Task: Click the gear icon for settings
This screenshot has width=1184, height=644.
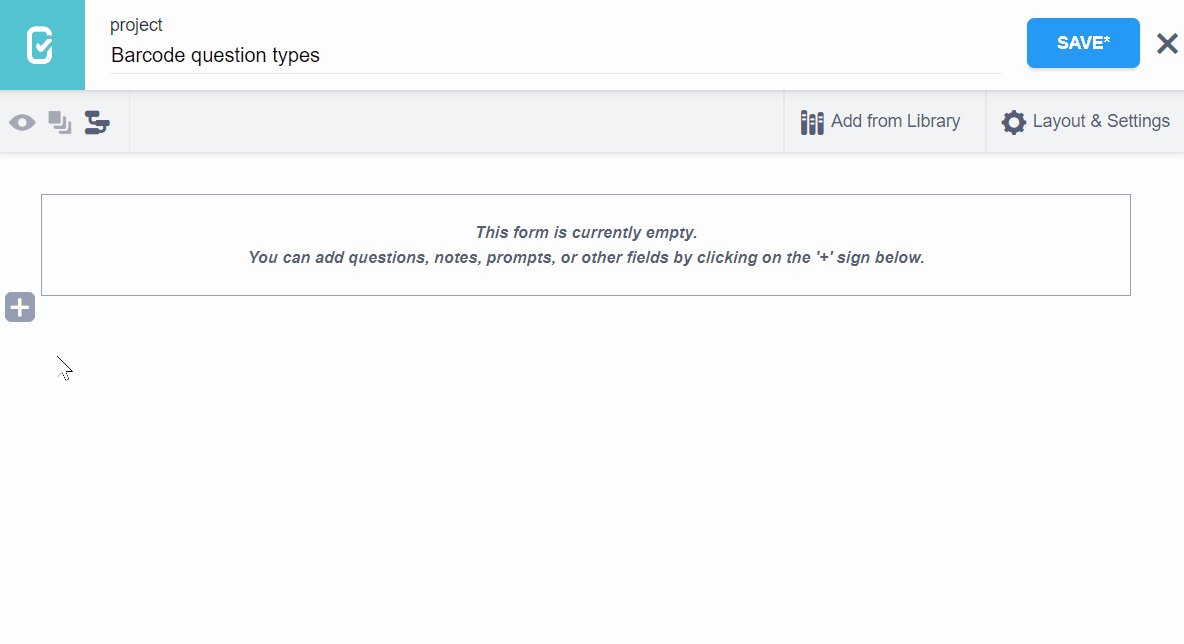Action: coord(1014,122)
